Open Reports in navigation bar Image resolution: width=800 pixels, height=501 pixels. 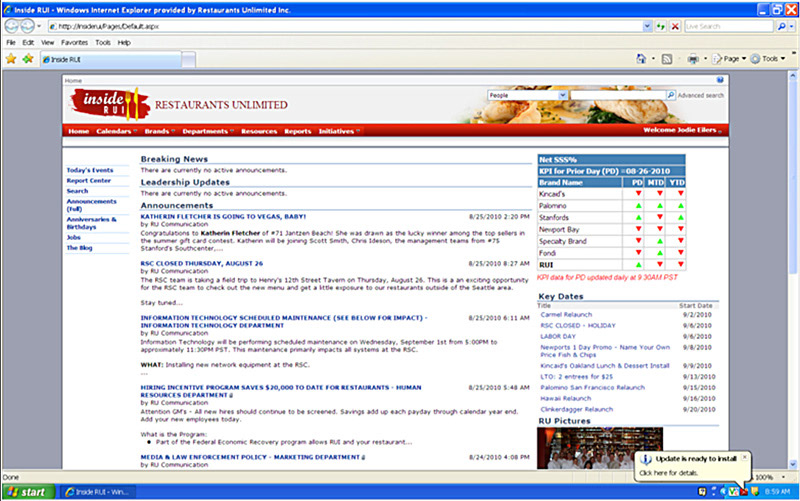coord(298,131)
